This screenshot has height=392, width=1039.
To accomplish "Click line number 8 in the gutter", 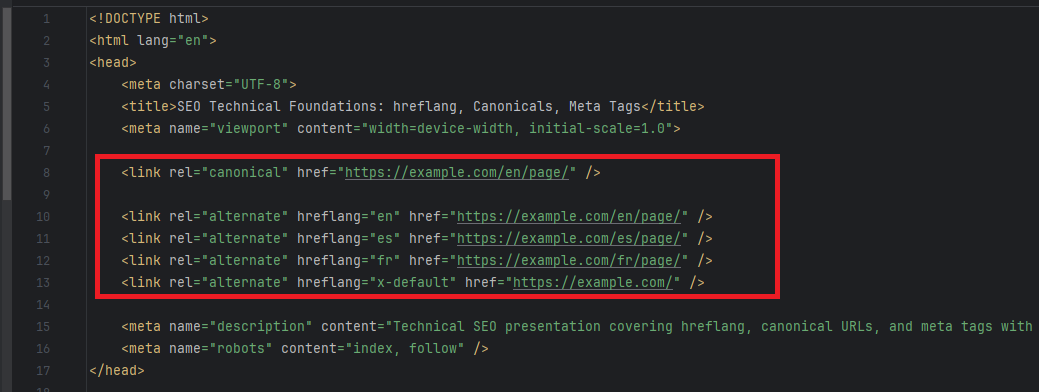I will [x=46, y=173].
